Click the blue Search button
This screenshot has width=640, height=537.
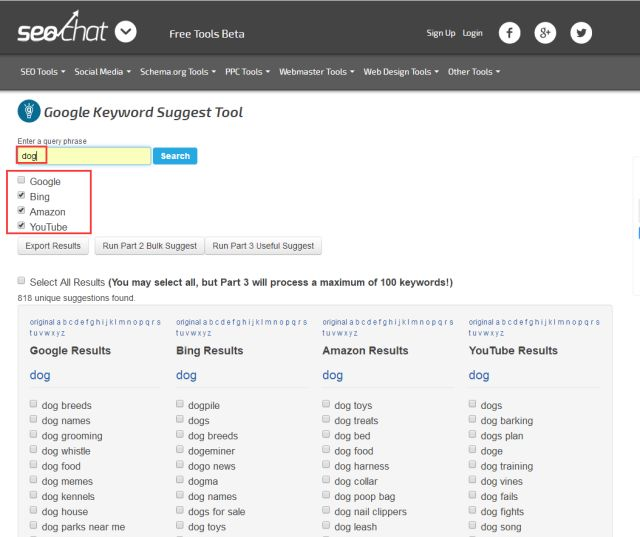[x=175, y=156]
